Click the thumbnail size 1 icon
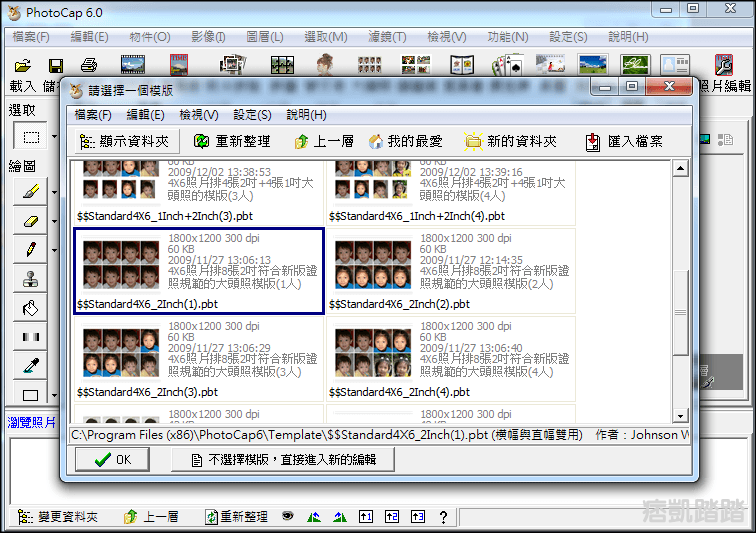Viewport: 756px width, 533px height. (366, 517)
